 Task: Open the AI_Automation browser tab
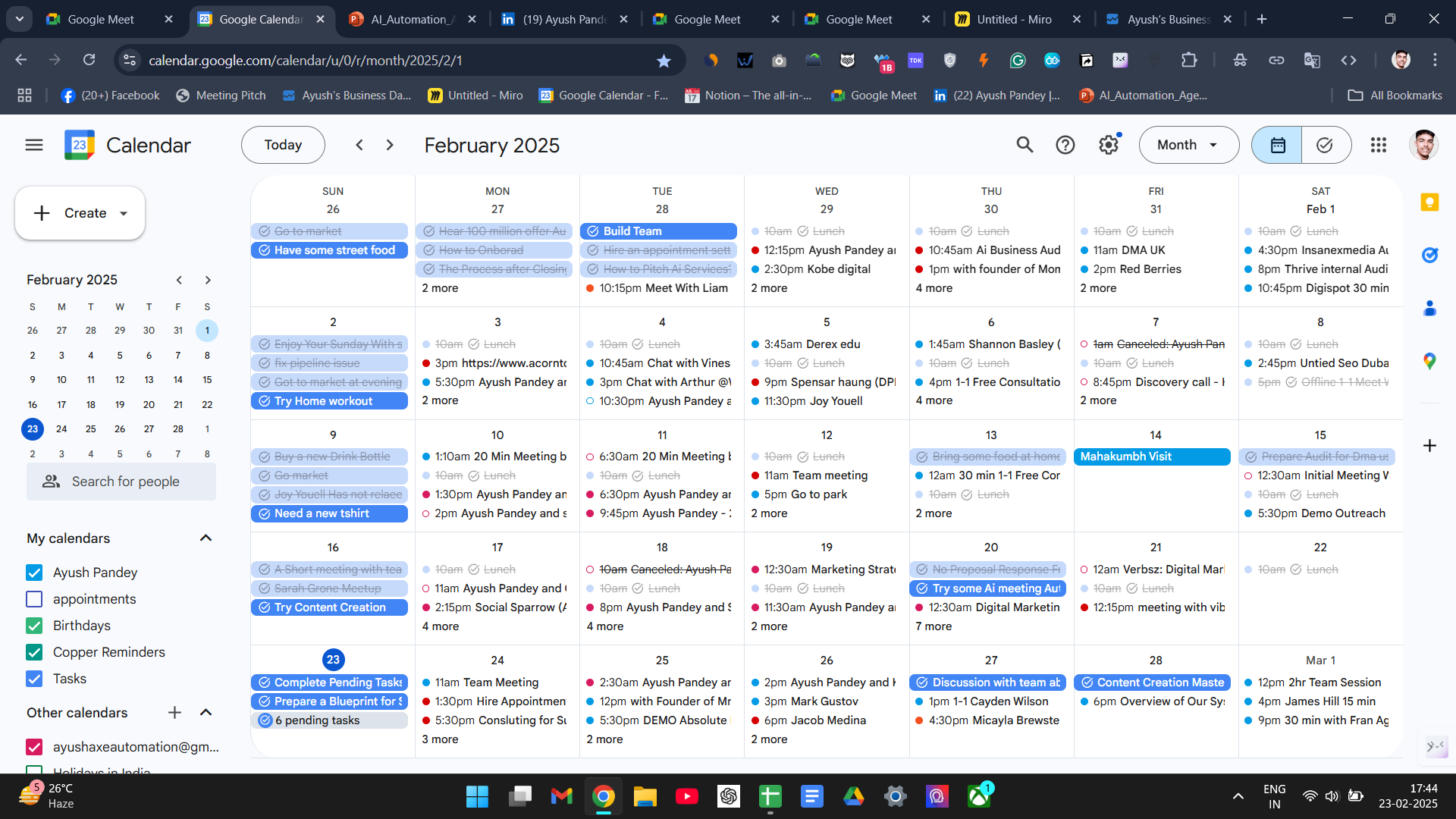(x=409, y=19)
